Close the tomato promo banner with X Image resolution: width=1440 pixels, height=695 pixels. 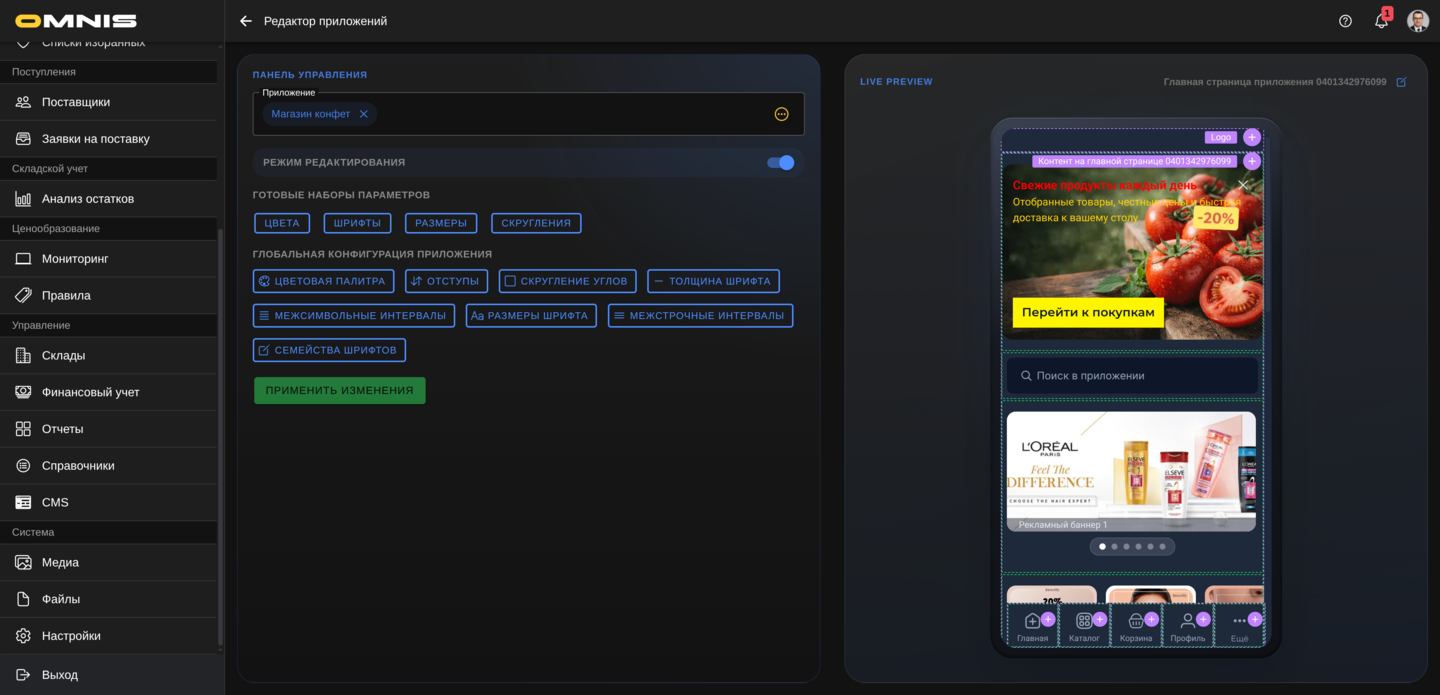(x=1243, y=185)
